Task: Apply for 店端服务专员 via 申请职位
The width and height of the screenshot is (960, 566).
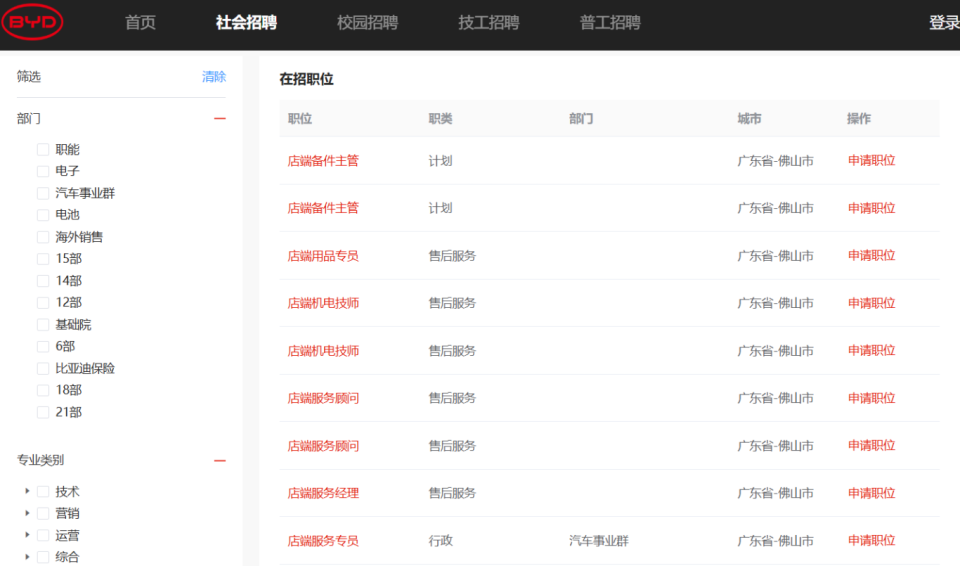Action: tap(871, 540)
